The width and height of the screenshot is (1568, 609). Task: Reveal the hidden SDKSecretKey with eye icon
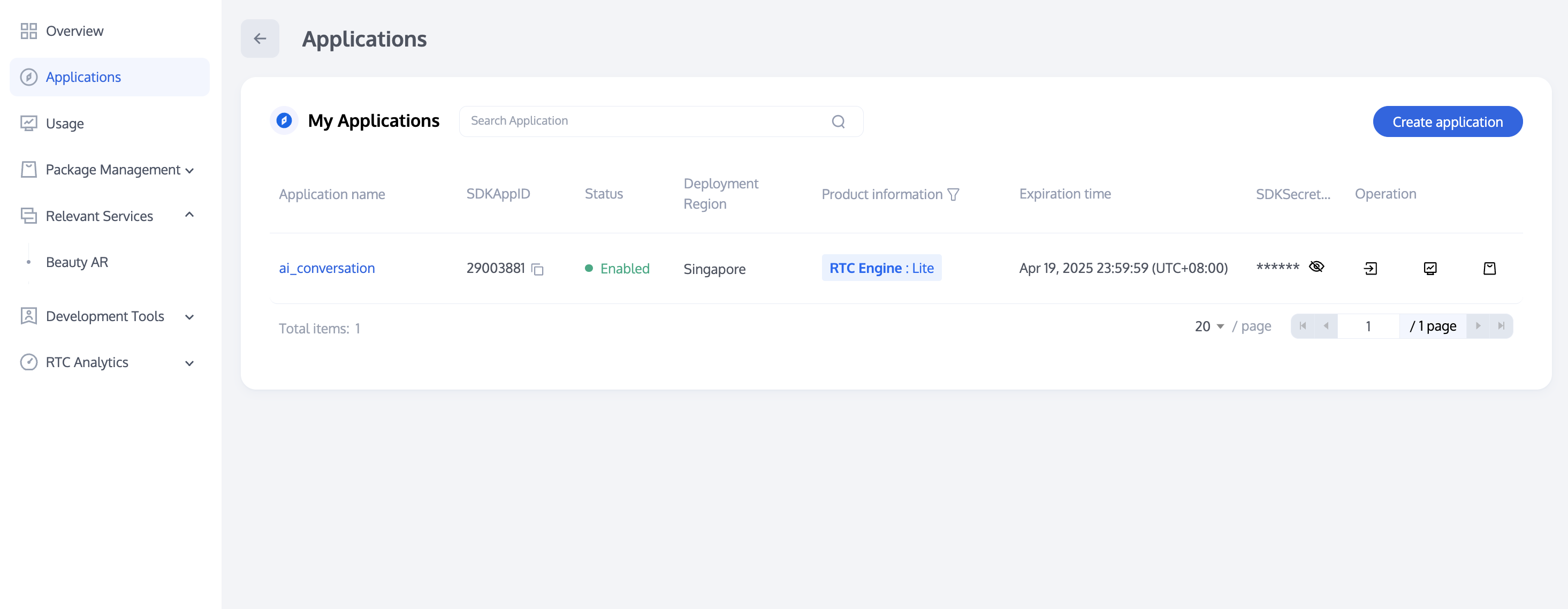point(1316,267)
